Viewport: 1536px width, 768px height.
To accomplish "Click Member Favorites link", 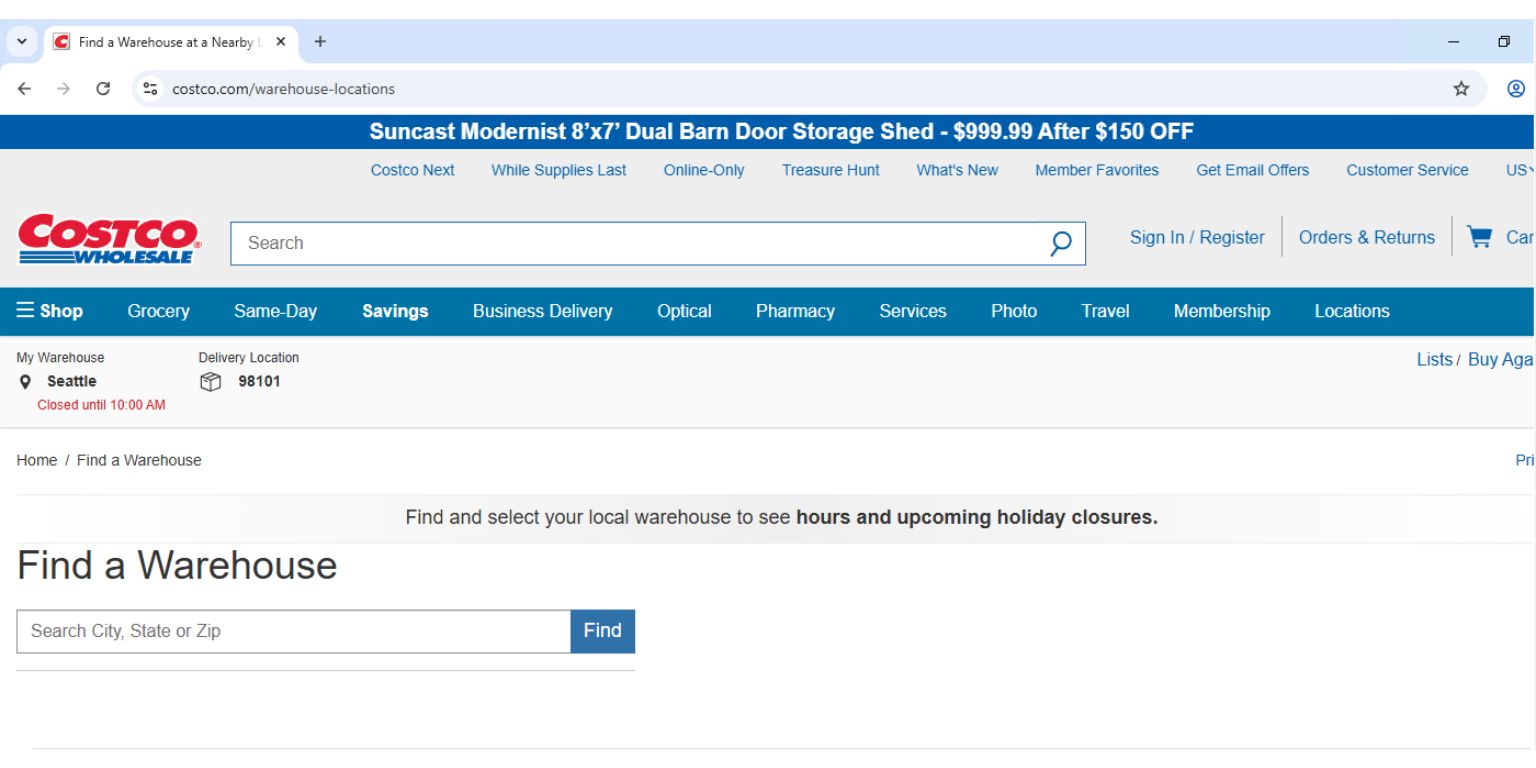I will [x=1097, y=170].
